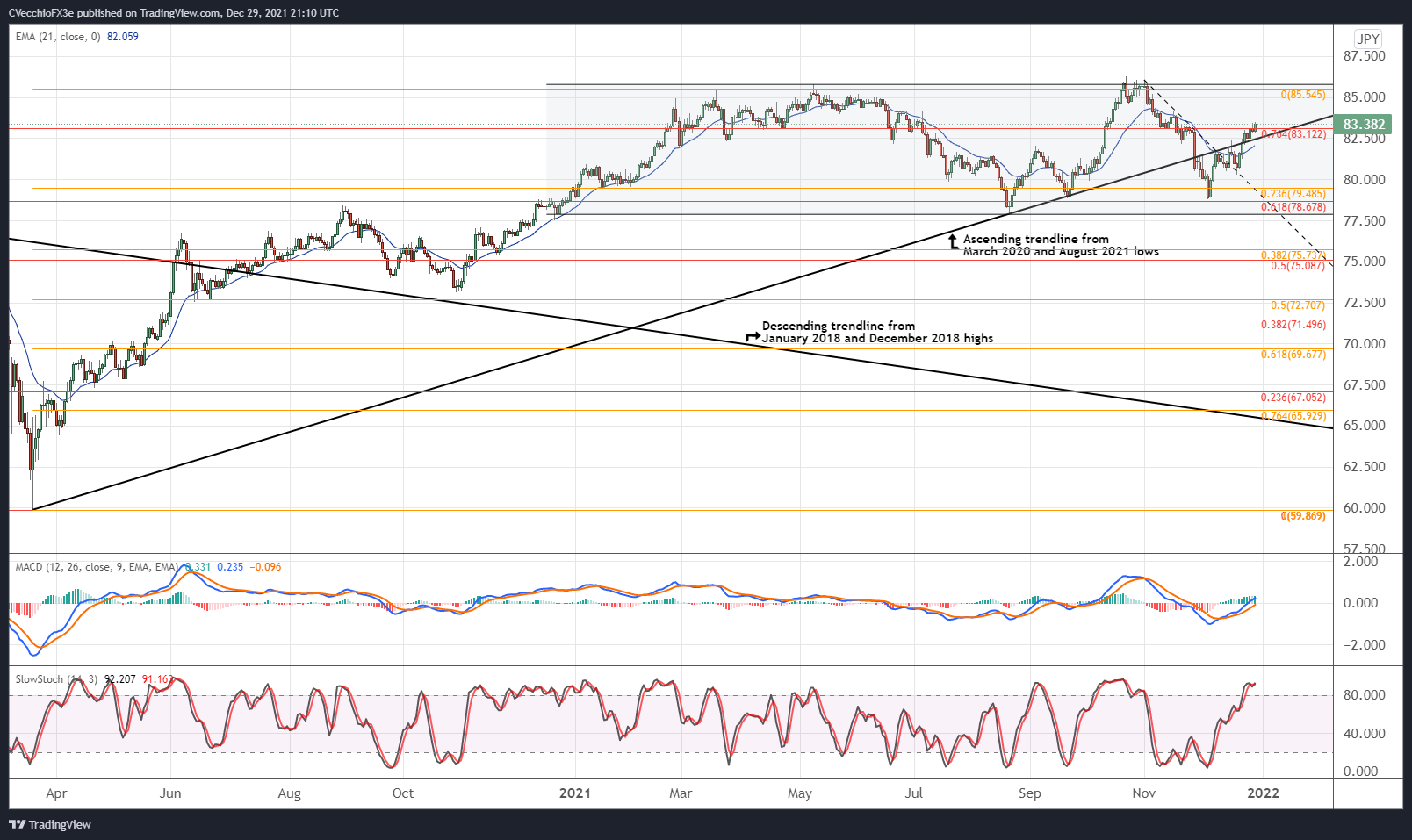Click the EMA value 82.059
The height and width of the screenshot is (840, 1412).
pos(123,37)
